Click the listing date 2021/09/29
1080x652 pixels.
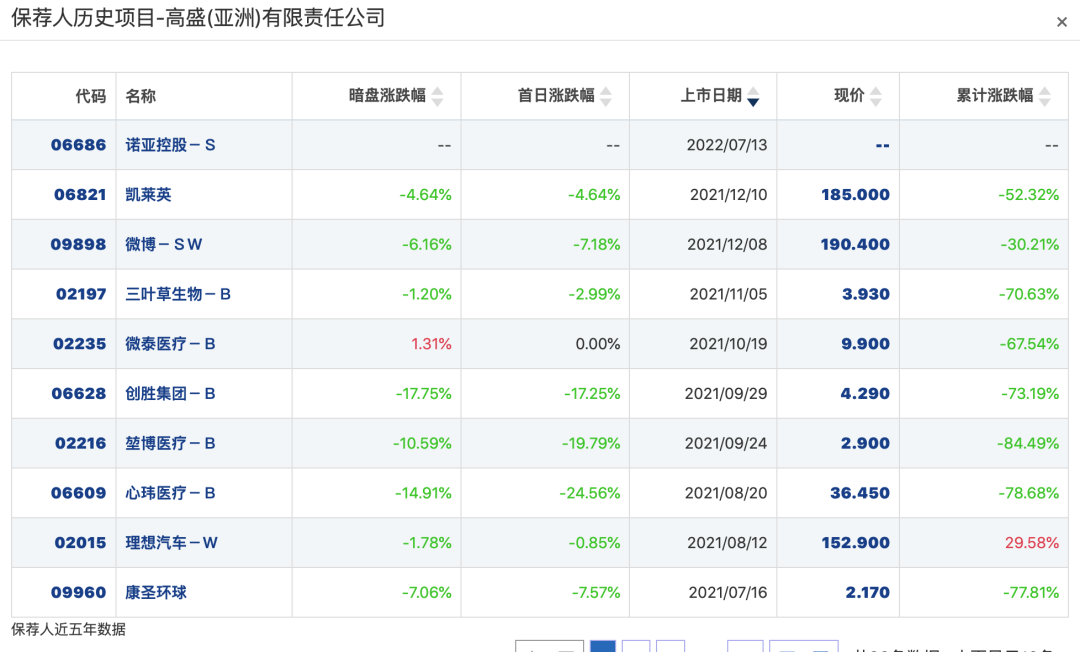pyautogui.click(x=726, y=394)
